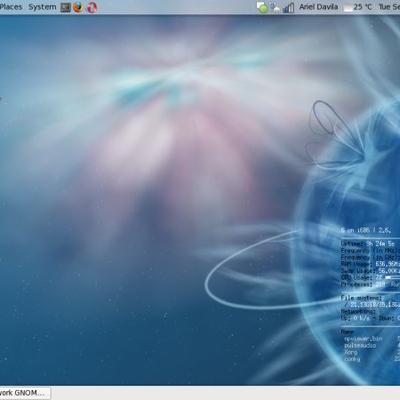Launch Firefox from the top panel
Image resolution: width=400 pixels, height=400 pixels.
(x=78, y=7)
